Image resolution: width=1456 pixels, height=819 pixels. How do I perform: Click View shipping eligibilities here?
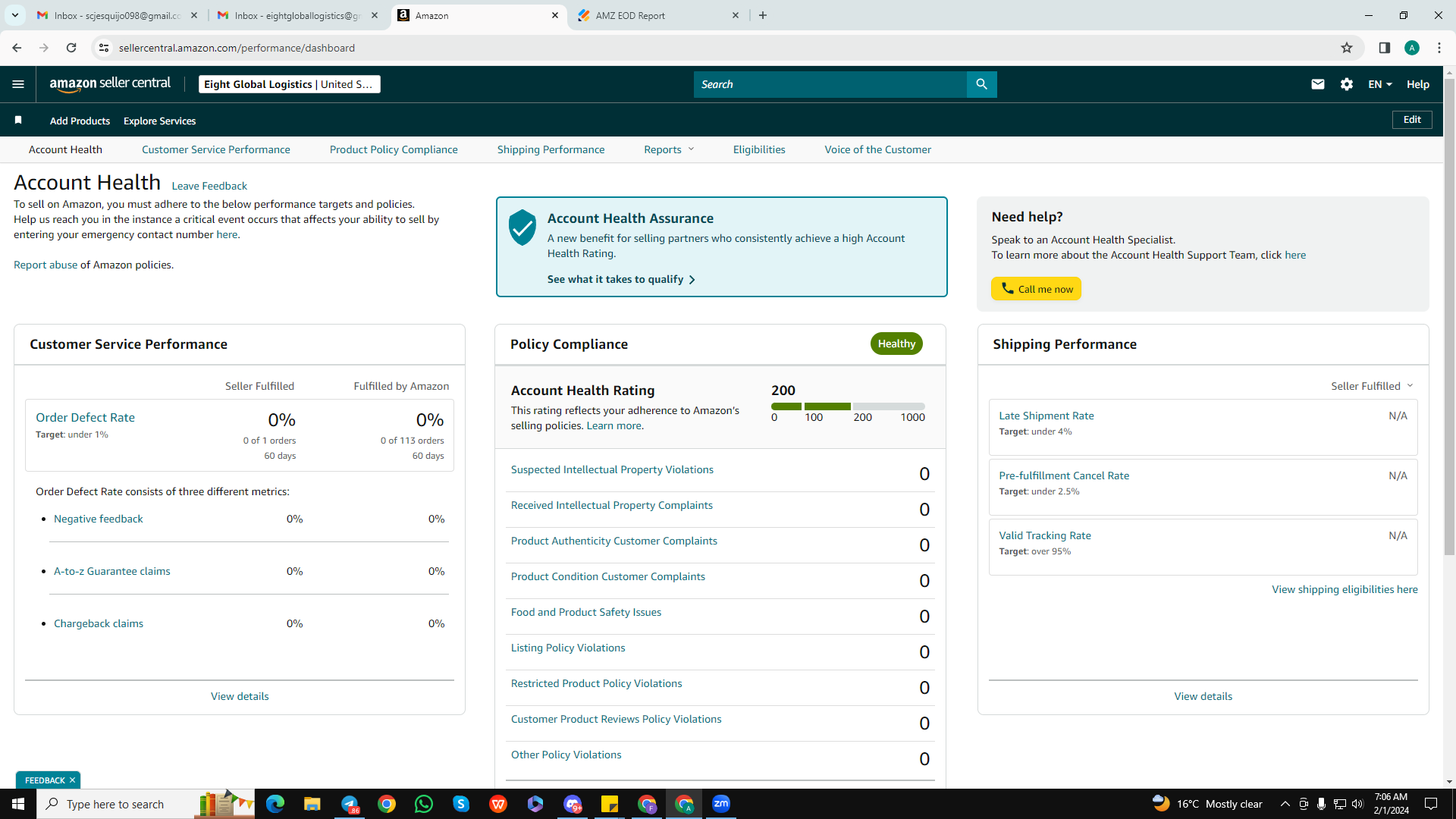click(x=1345, y=589)
